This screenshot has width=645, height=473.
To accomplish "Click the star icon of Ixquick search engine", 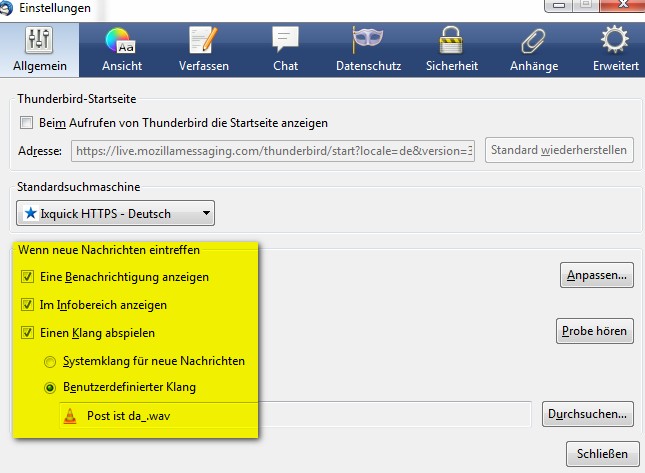I will (x=30, y=213).
